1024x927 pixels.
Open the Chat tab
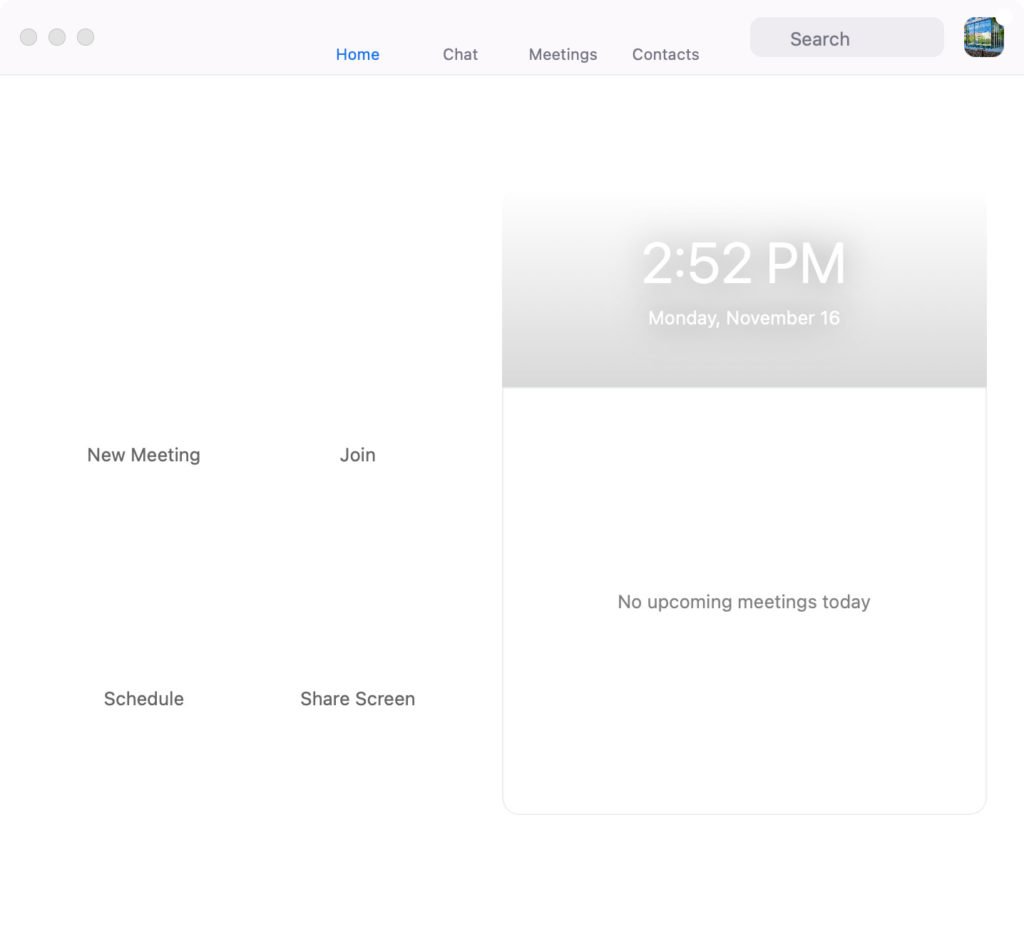pos(460,55)
